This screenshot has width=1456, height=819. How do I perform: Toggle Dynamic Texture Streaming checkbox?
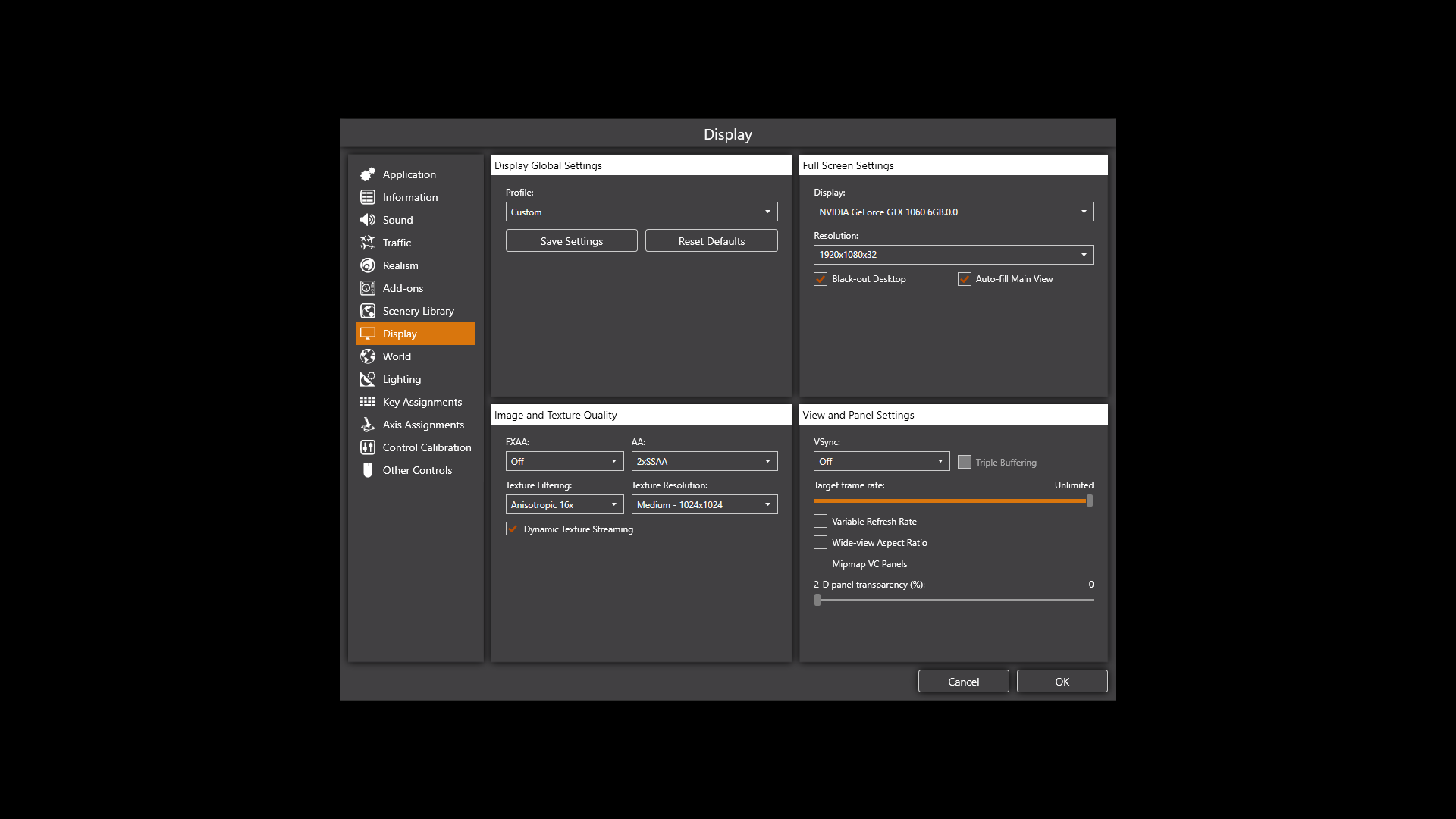[513, 529]
